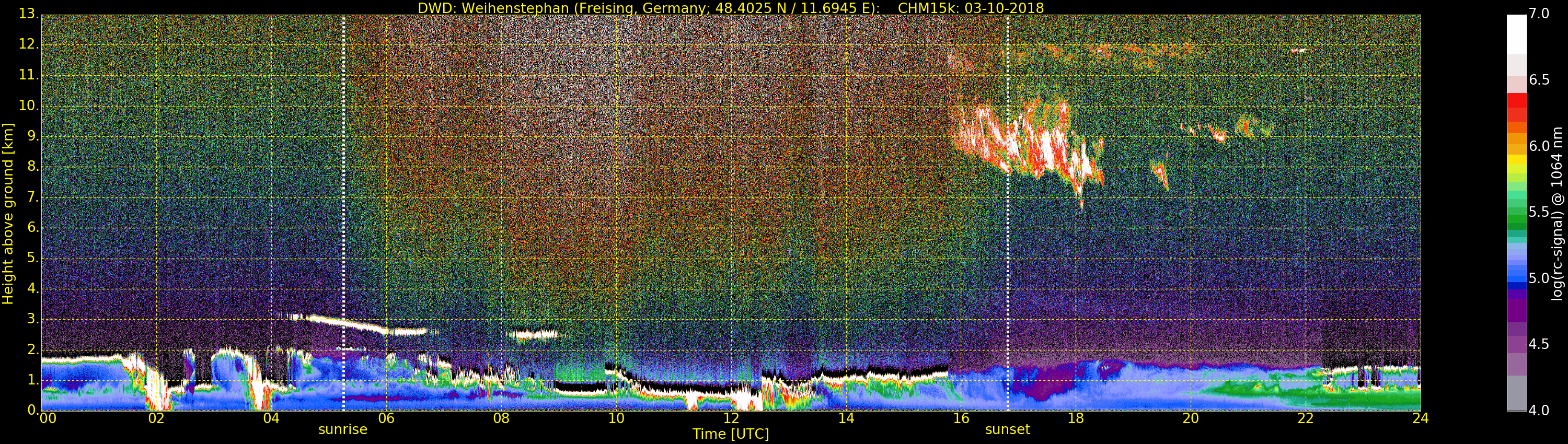Click the time axis tick "04"
Screen dimensions: 1568x444
coord(271,418)
